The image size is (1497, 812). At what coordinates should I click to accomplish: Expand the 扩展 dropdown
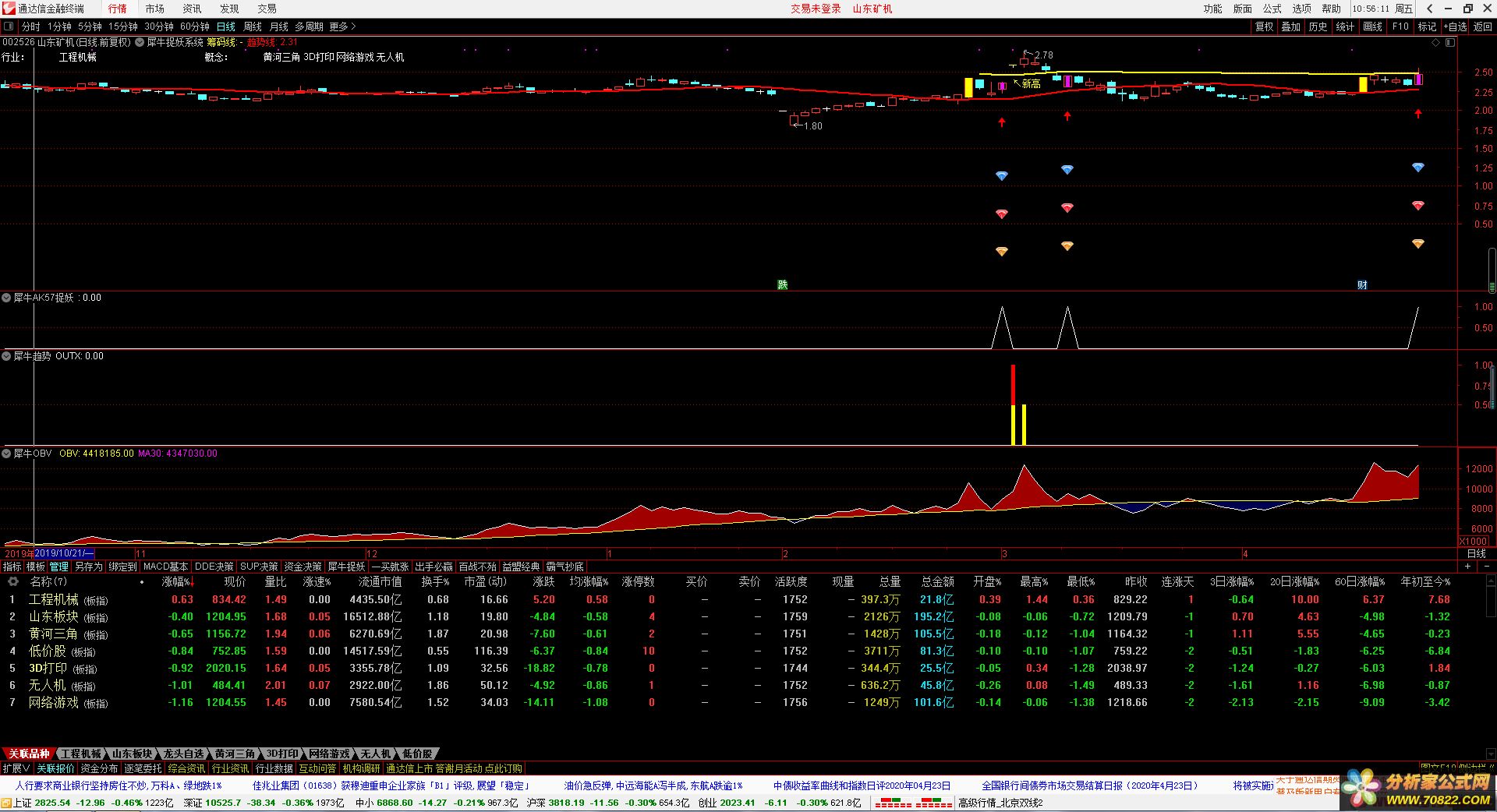16,768
